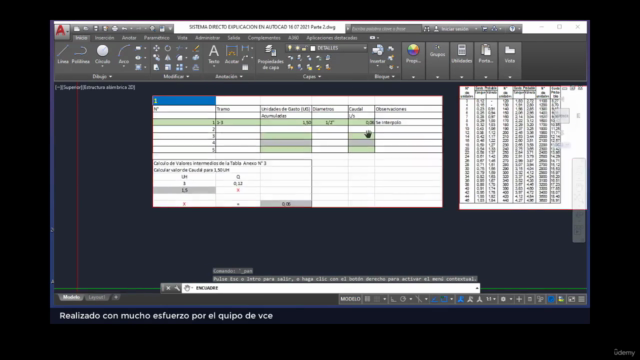The image size is (640, 360).
Task: Toggle Ortho mode in status bar
Action: [393, 299]
